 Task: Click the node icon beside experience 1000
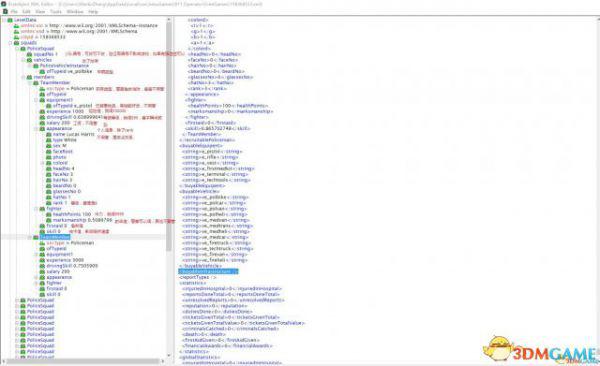pyautogui.click(x=42, y=111)
